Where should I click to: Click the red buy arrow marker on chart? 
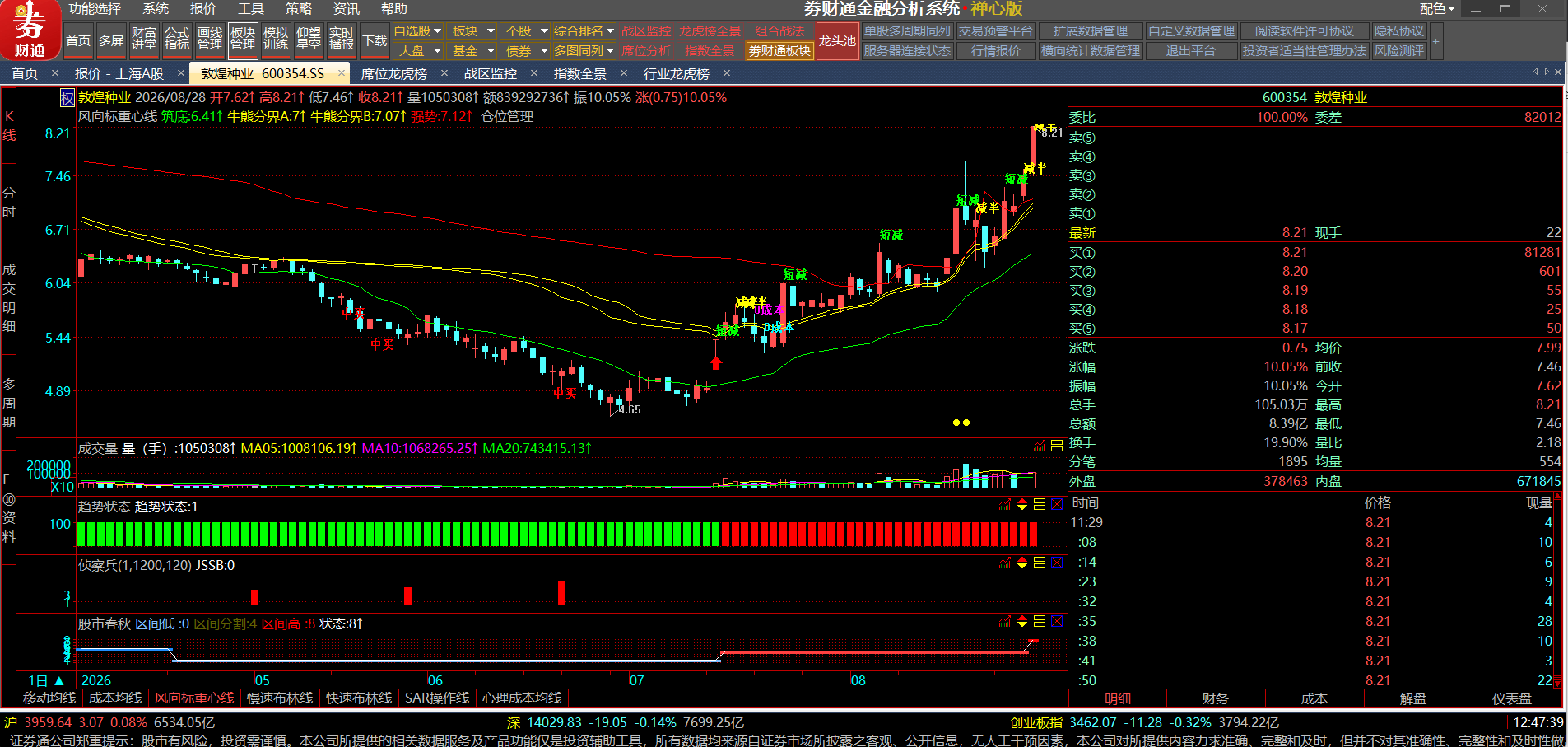tap(716, 362)
